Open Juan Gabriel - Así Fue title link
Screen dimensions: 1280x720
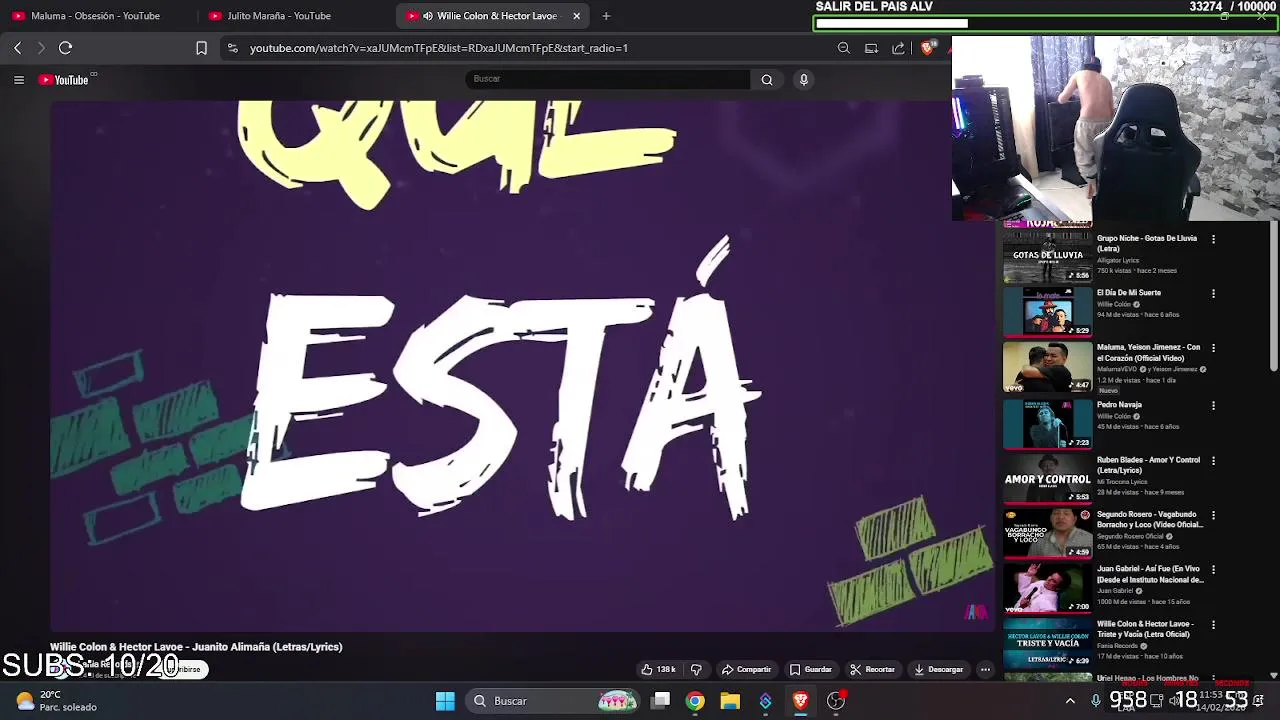1150,574
